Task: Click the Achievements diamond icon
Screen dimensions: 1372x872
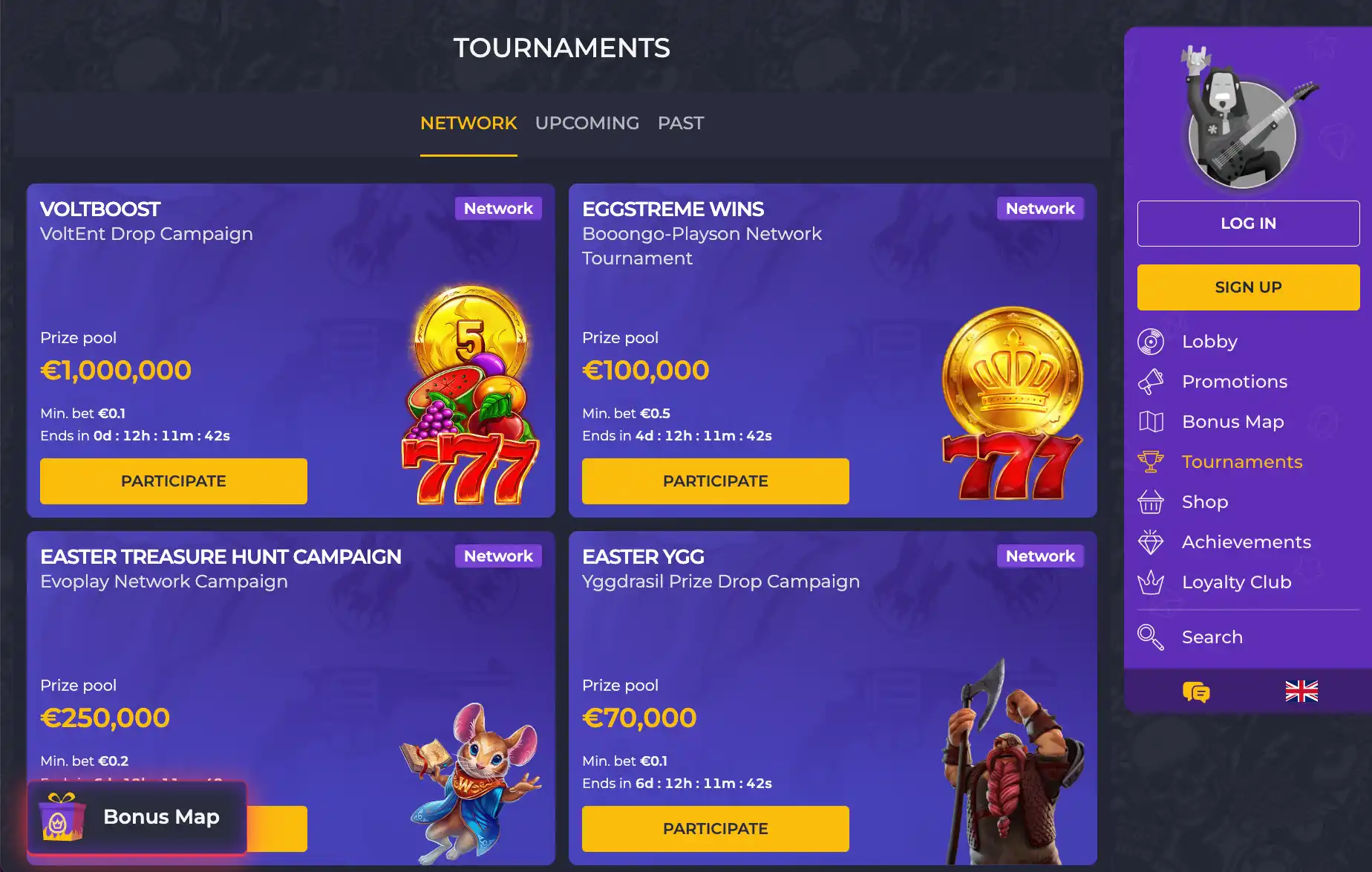Action: 1151,542
